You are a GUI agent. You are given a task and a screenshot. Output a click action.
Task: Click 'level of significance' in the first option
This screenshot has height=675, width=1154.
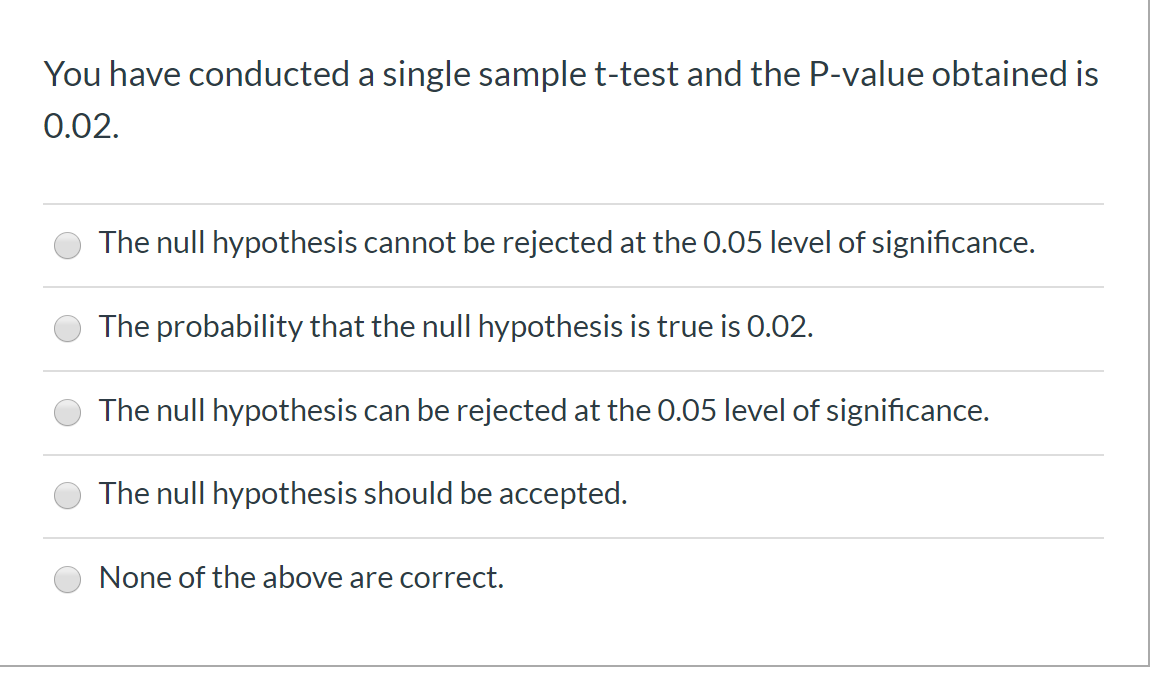(x=902, y=243)
